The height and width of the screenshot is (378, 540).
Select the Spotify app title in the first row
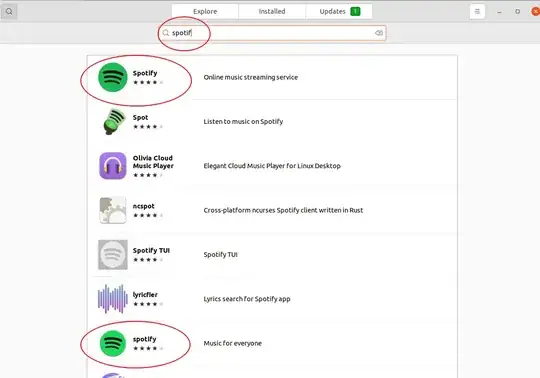(145, 73)
